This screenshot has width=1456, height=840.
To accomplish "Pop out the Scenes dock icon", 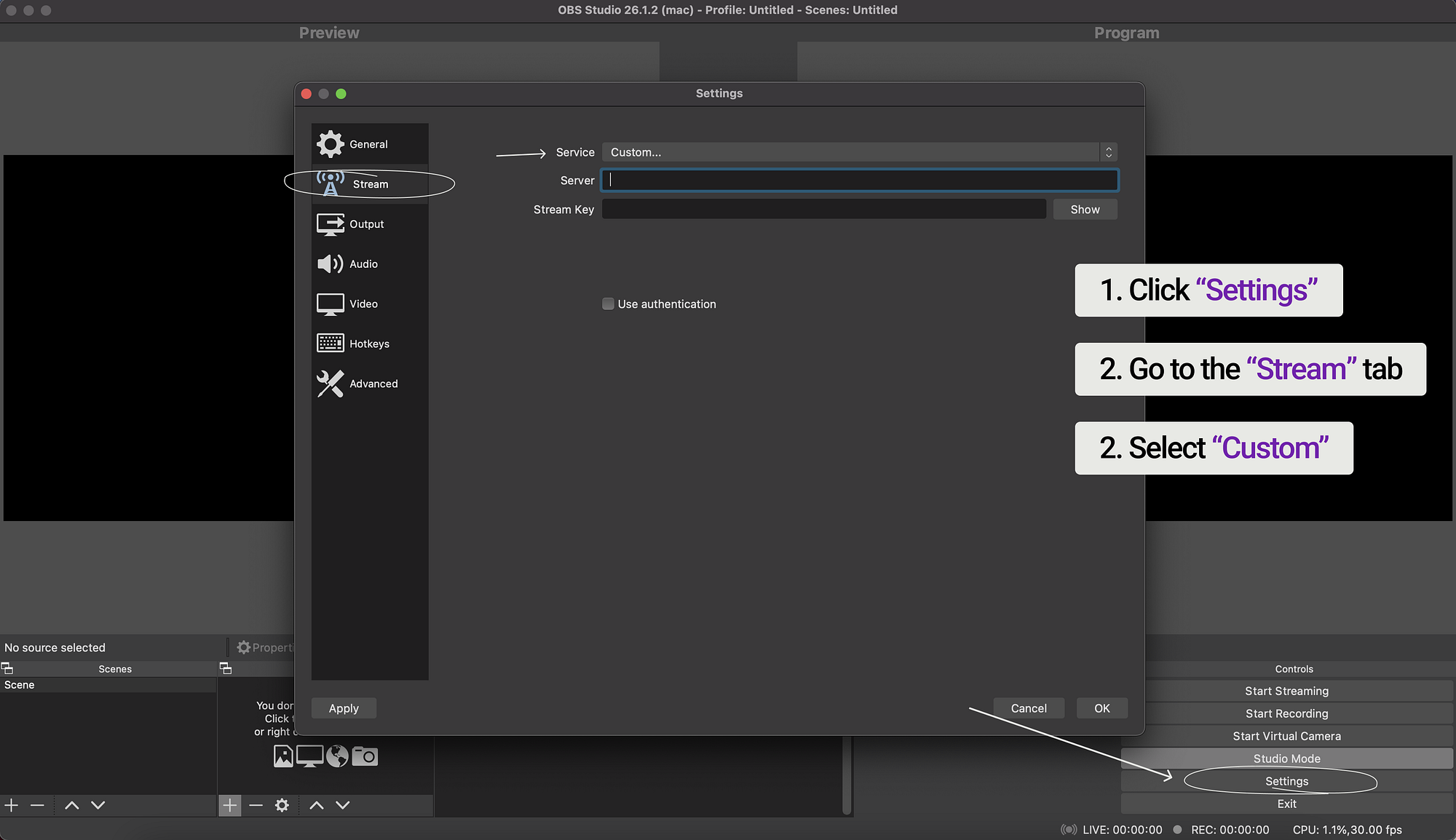I will 7,668.
